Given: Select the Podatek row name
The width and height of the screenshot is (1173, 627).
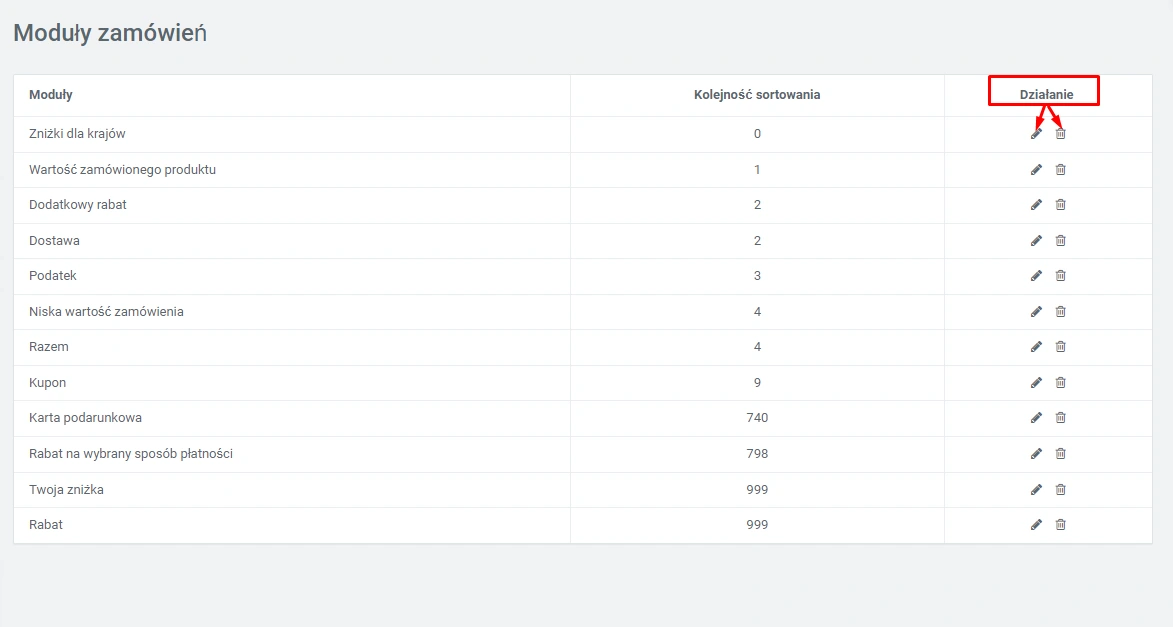Looking at the screenshot, I should 53,276.
